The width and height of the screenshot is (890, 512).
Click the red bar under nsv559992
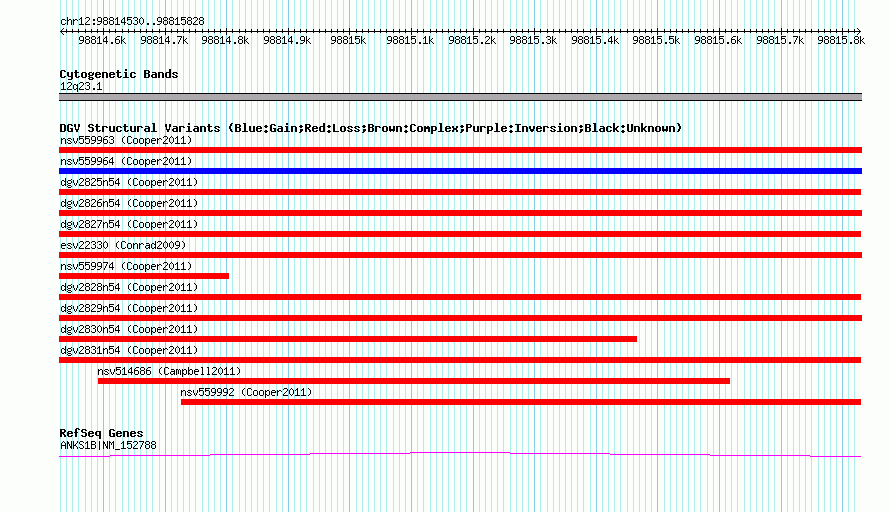click(x=521, y=402)
